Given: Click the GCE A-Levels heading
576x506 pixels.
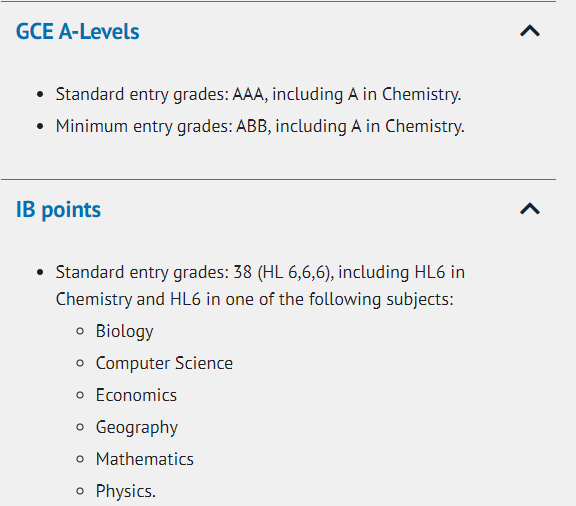Looking at the screenshot, I should (x=78, y=32).
